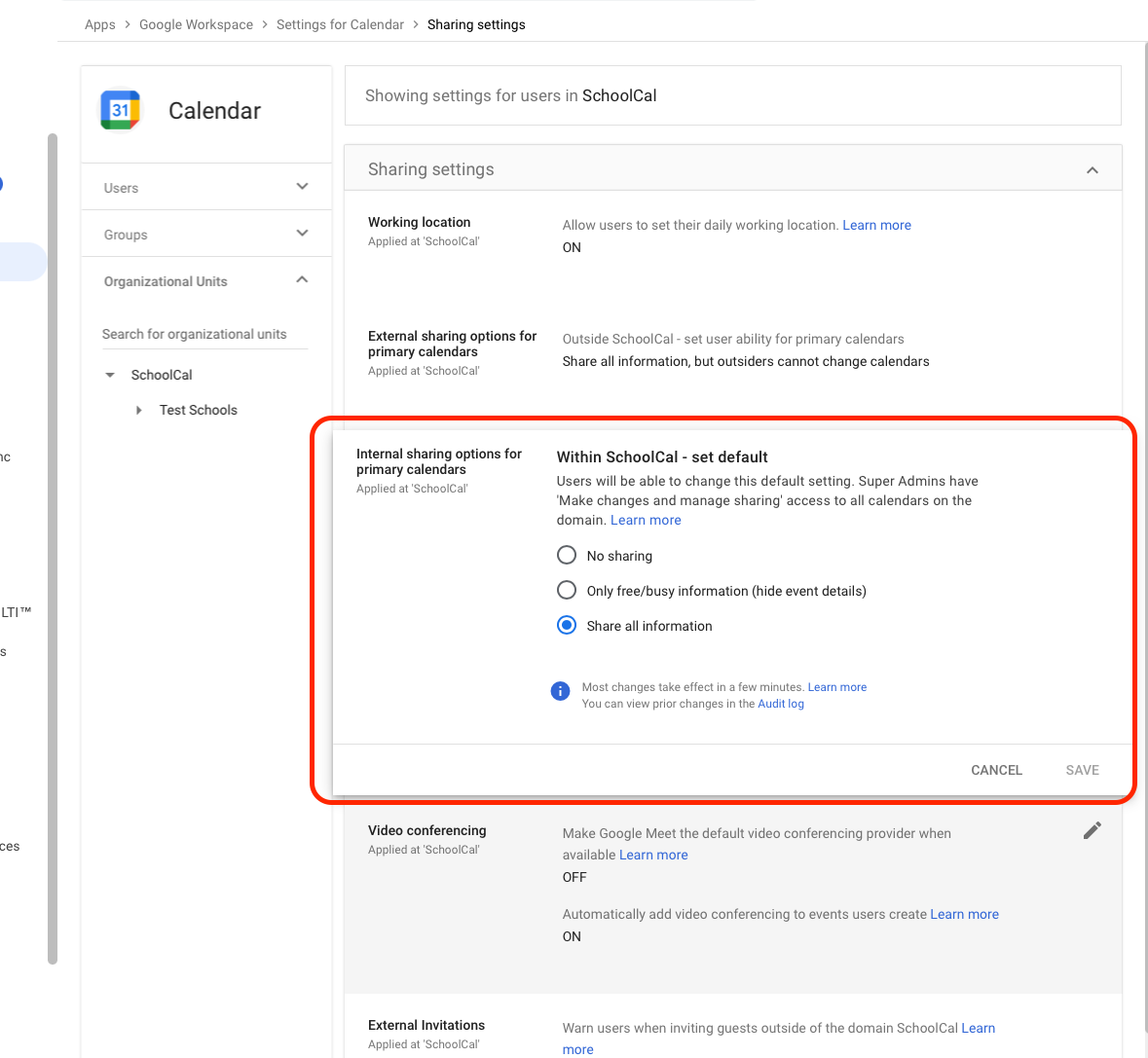Click the Working location setting title

419,222
